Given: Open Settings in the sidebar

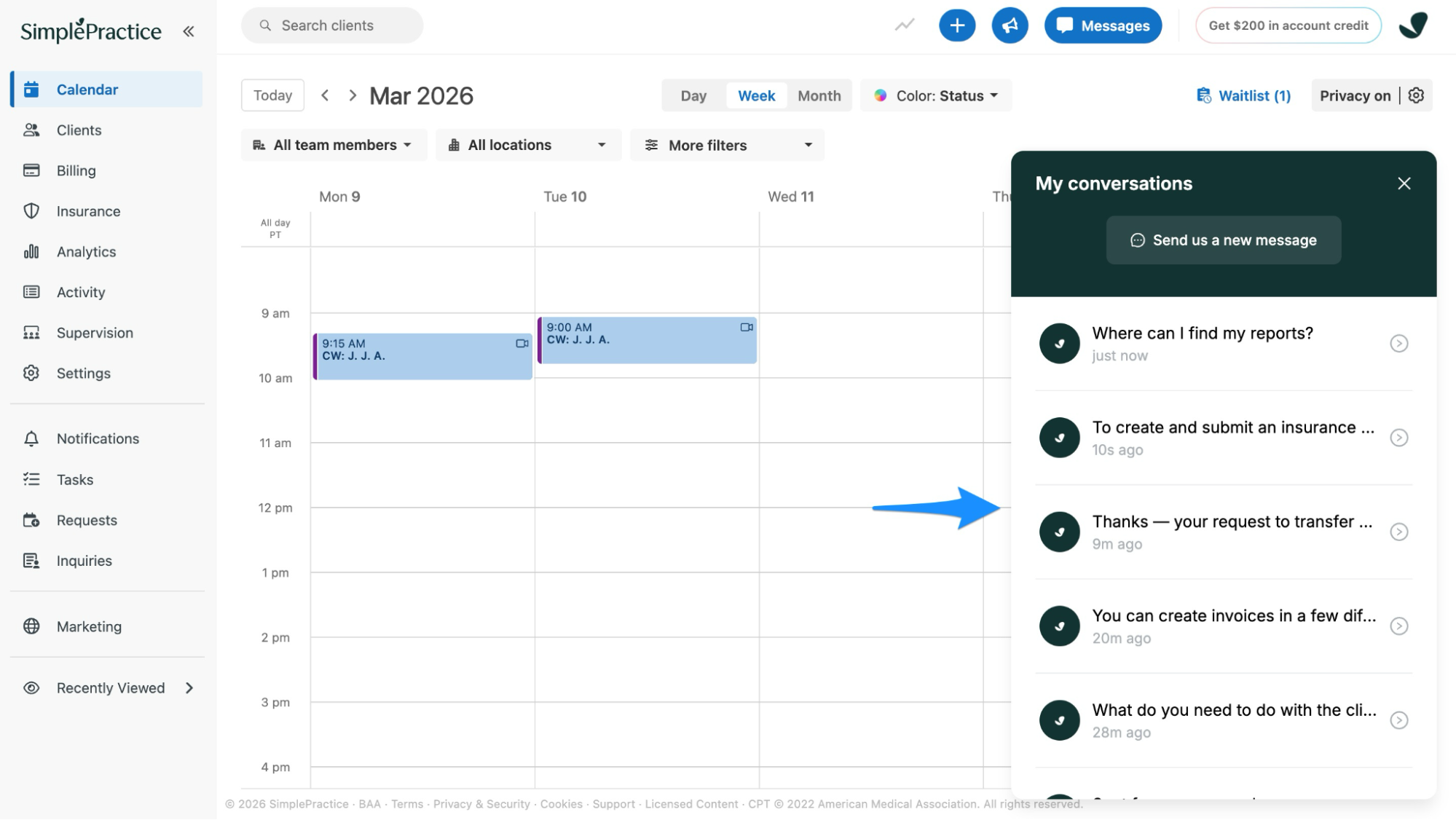Looking at the screenshot, I should pos(106,374).
